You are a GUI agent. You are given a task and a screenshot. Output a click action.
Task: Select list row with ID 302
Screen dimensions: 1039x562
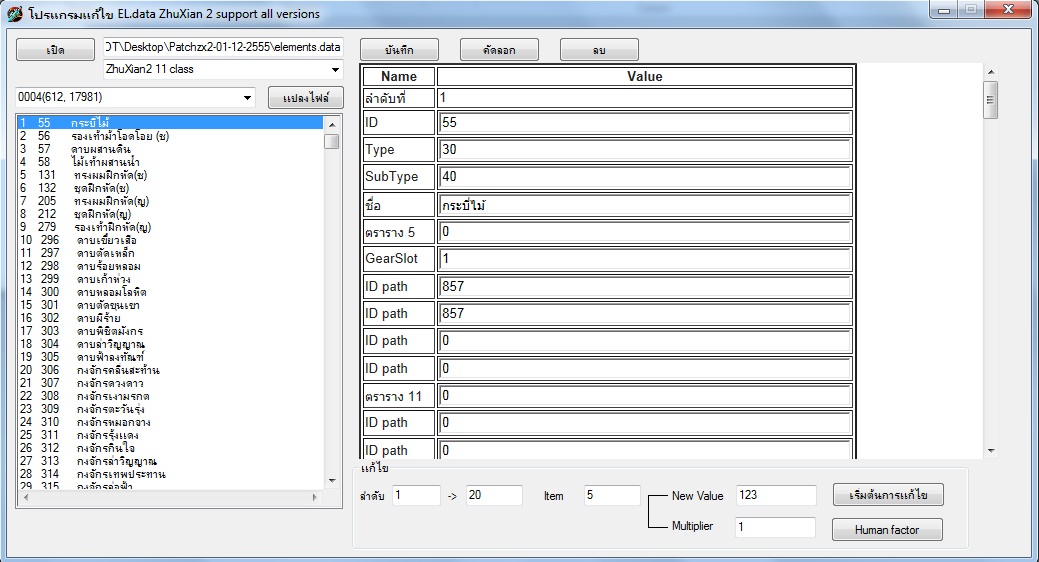coord(170,318)
